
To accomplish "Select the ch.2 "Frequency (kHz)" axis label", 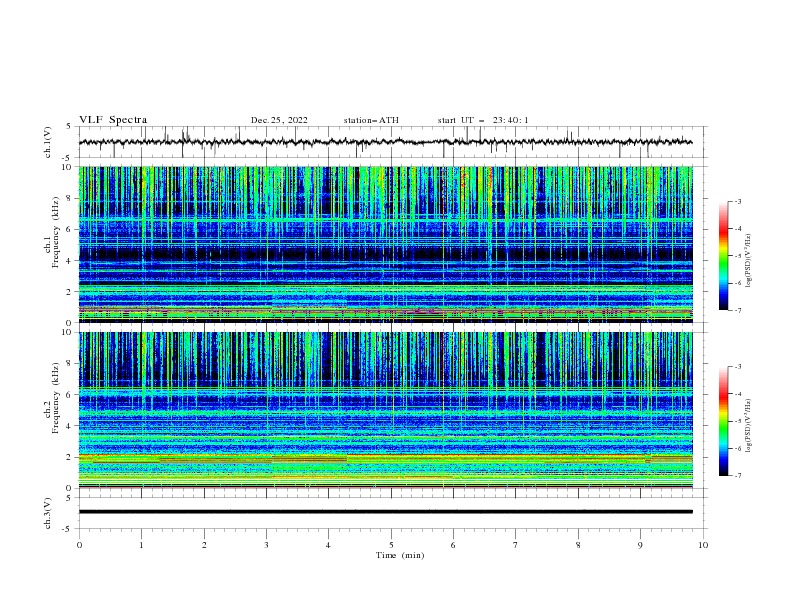I will coord(56,398).
